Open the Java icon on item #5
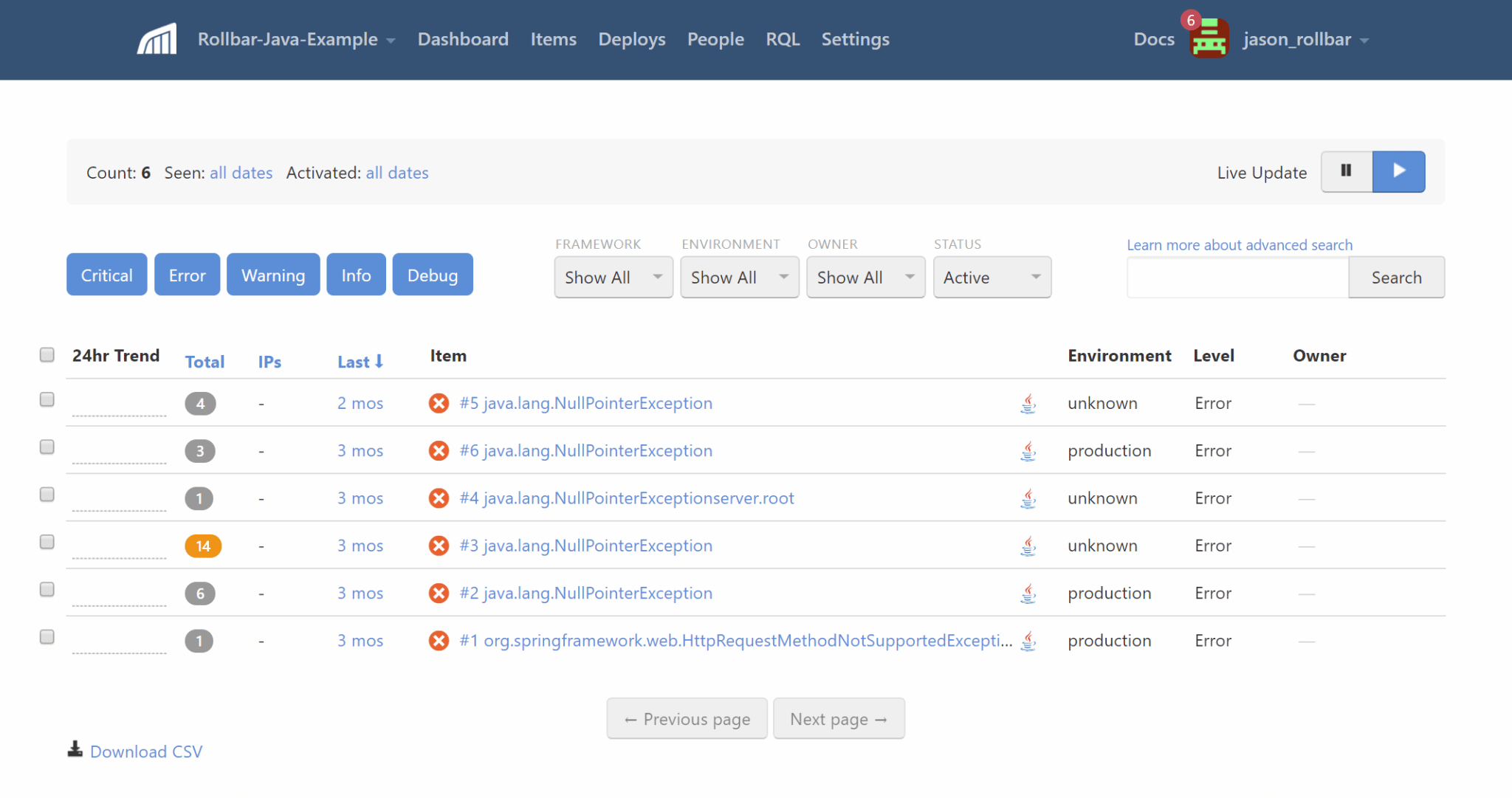The width and height of the screenshot is (1512, 798). (1028, 404)
